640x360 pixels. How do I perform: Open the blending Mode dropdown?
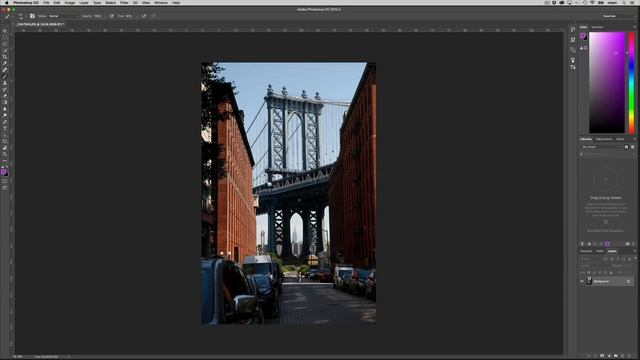pos(63,16)
